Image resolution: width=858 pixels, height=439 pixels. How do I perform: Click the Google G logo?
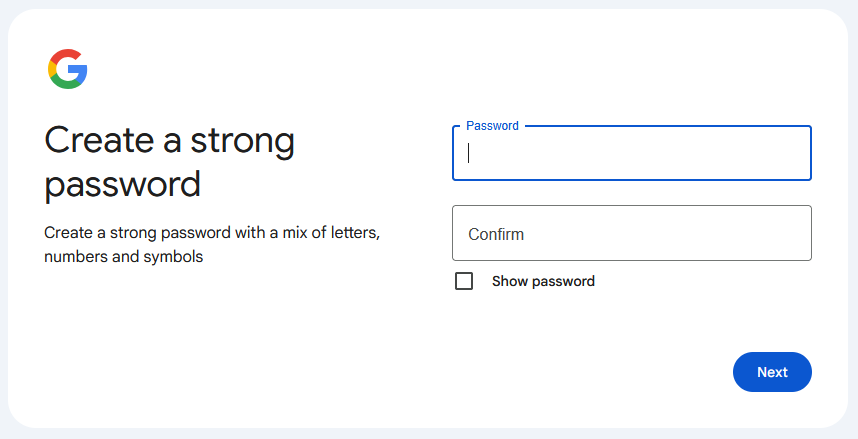pyautogui.click(x=68, y=69)
